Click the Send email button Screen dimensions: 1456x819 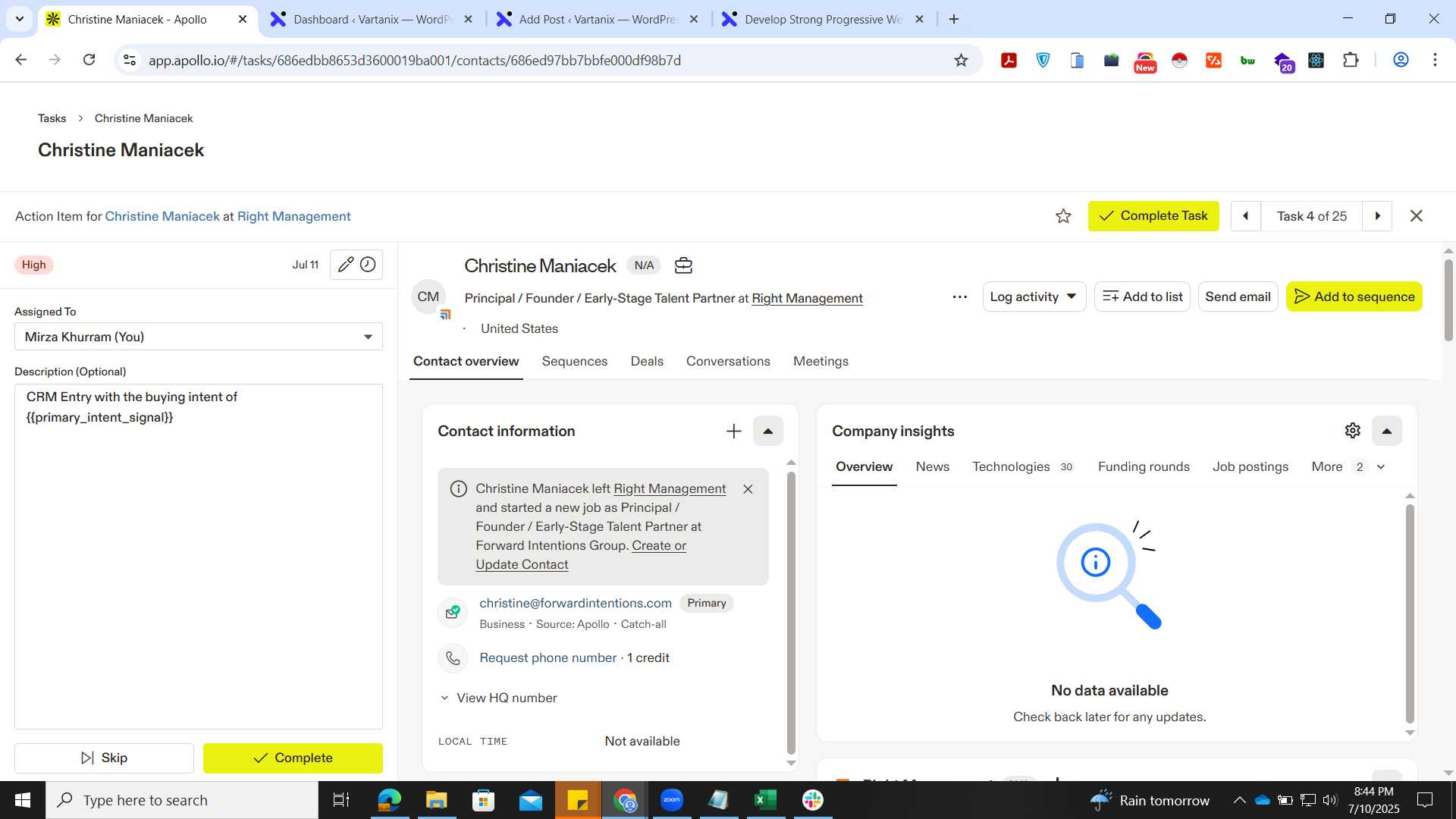[x=1238, y=297]
